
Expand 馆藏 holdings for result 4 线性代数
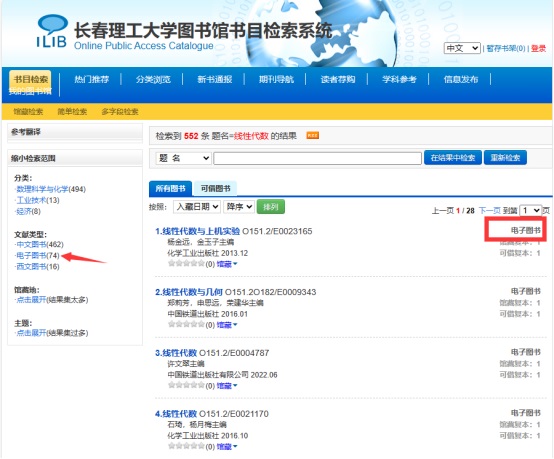(x=227, y=447)
